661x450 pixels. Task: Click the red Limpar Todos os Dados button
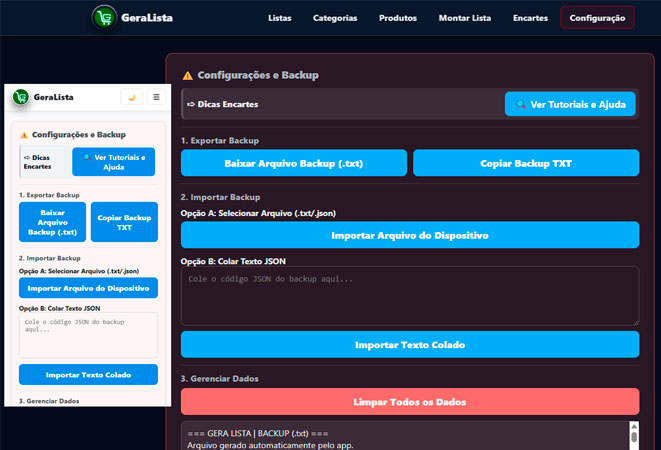coord(410,401)
